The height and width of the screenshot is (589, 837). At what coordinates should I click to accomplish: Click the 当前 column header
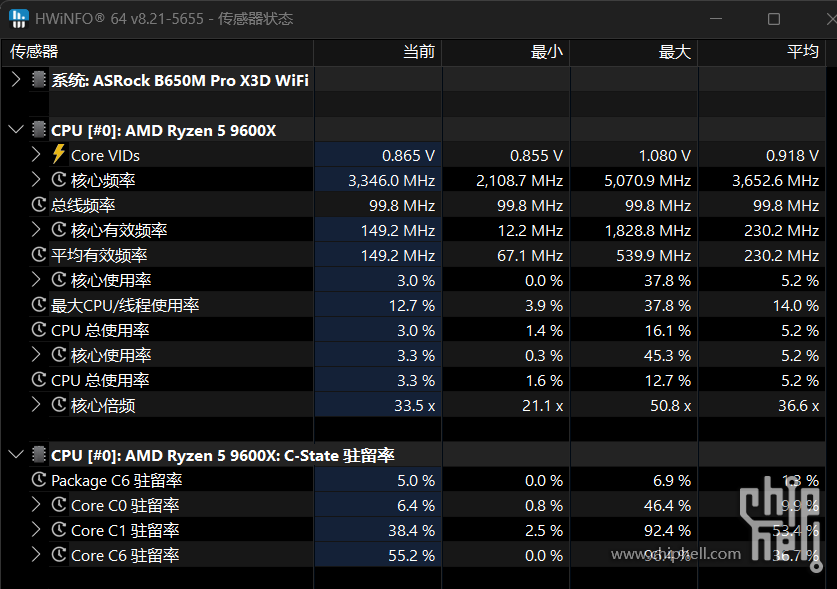click(x=378, y=52)
